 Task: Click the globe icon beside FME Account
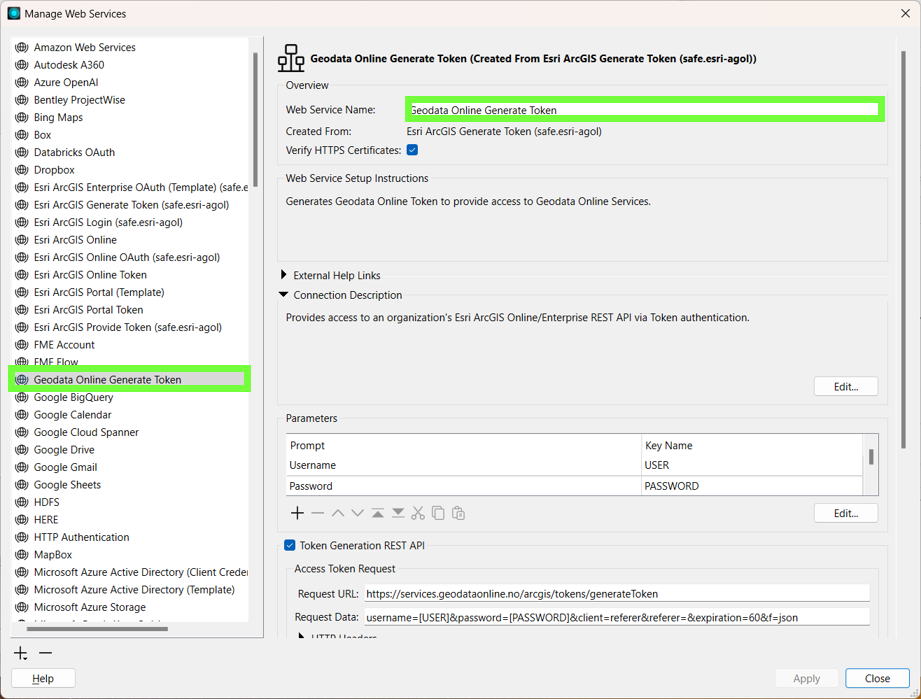22,345
